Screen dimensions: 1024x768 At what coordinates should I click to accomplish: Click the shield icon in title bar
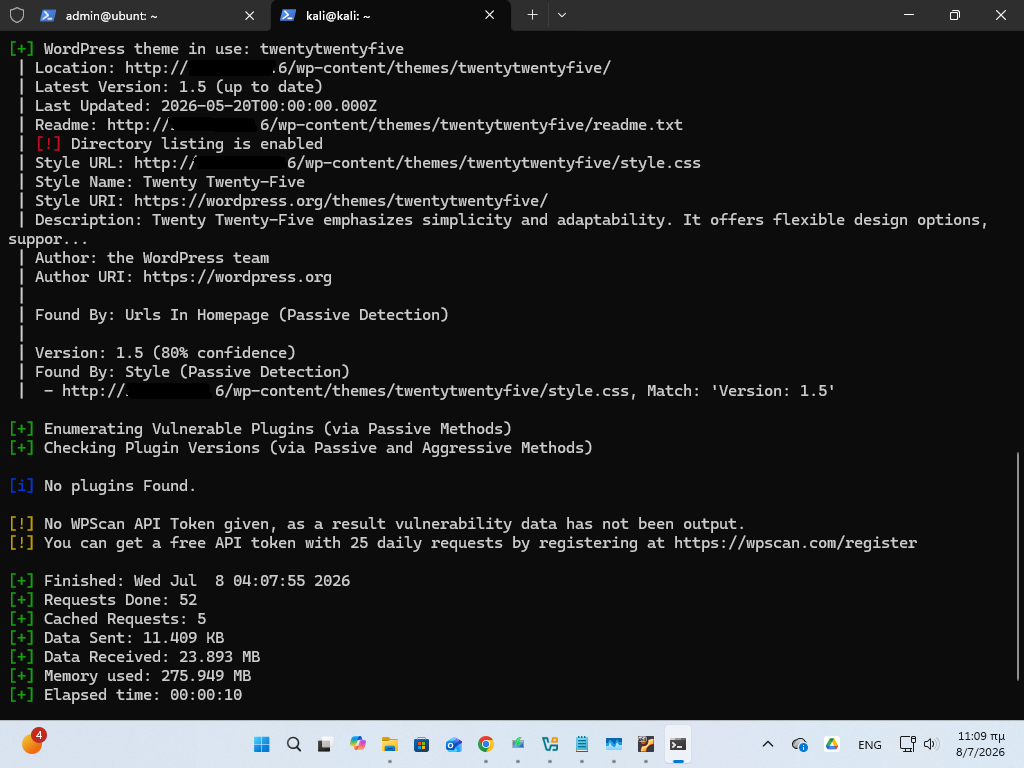point(16,15)
